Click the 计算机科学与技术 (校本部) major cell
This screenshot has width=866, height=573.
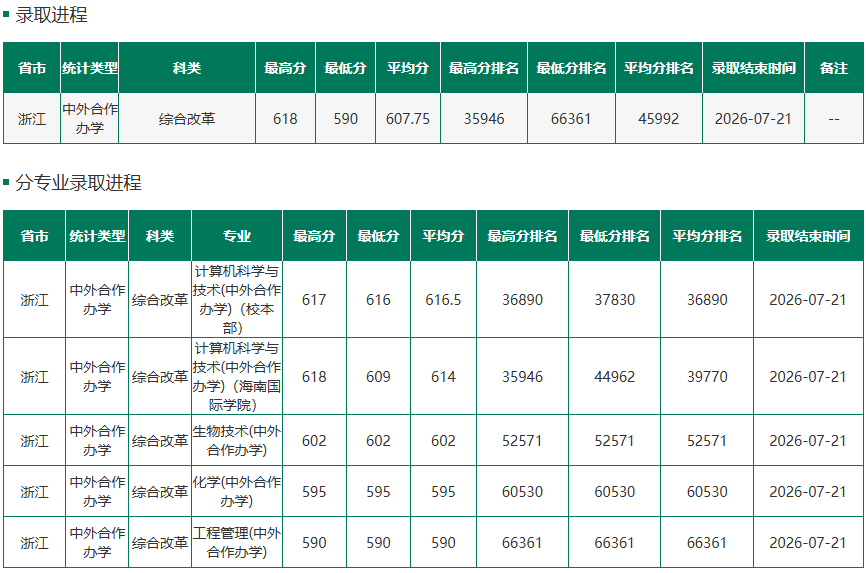click(x=237, y=299)
